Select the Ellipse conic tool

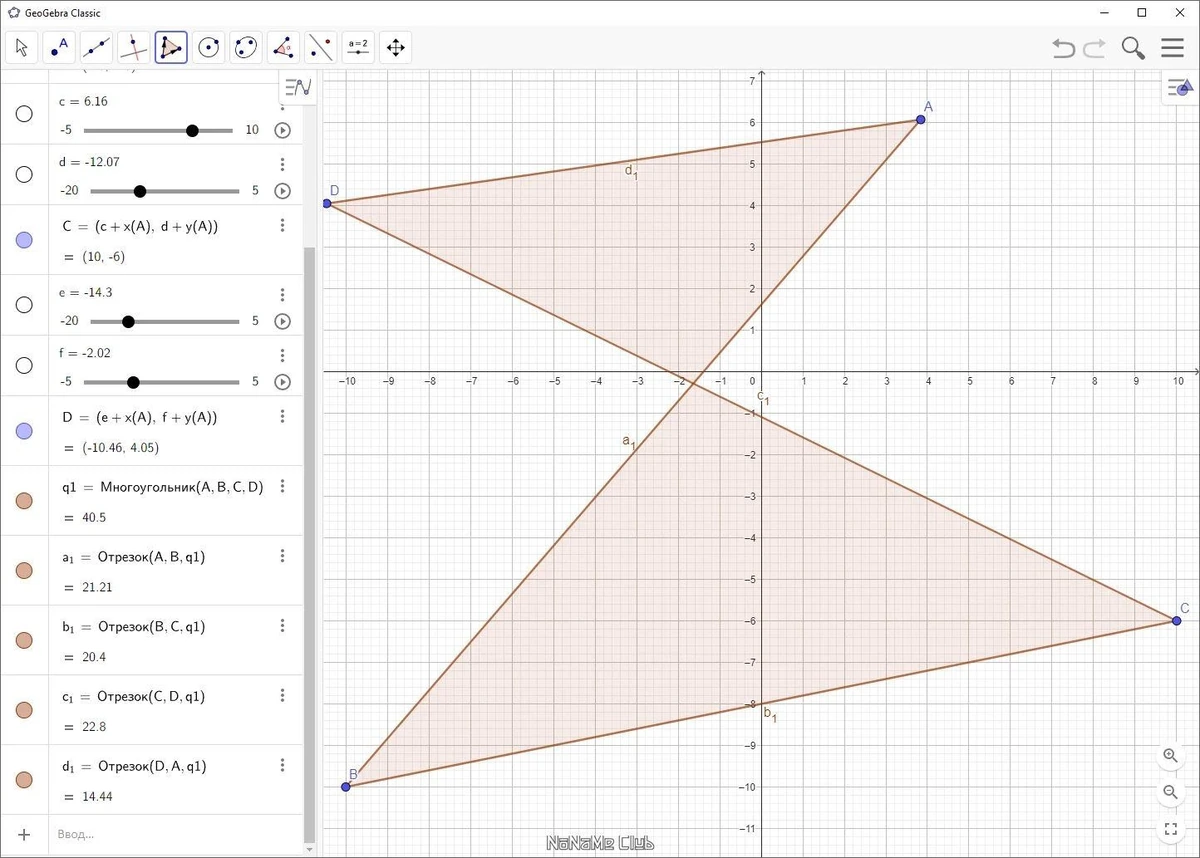pyautogui.click(x=246, y=47)
